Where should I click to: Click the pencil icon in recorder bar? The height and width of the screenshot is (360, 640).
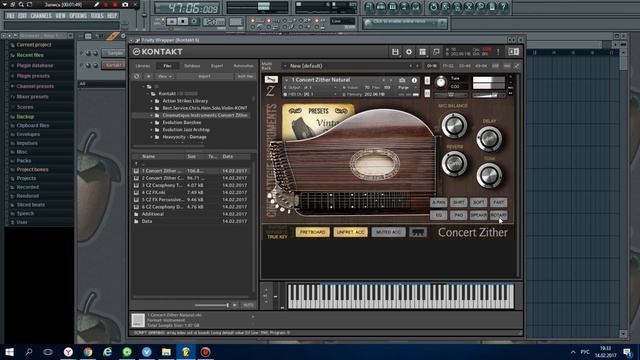coord(96,4)
